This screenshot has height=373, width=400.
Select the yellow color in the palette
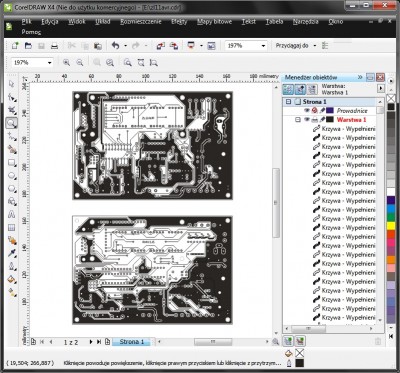pyautogui.click(x=391, y=226)
